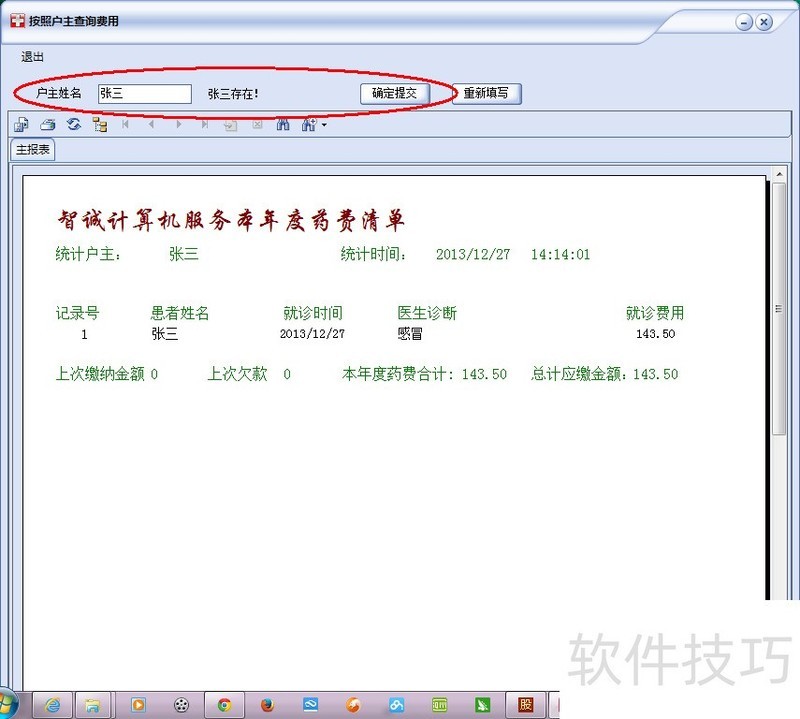This screenshot has width=800, height=719.
Task: Toggle the group tree icon
Action: point(99,125)
